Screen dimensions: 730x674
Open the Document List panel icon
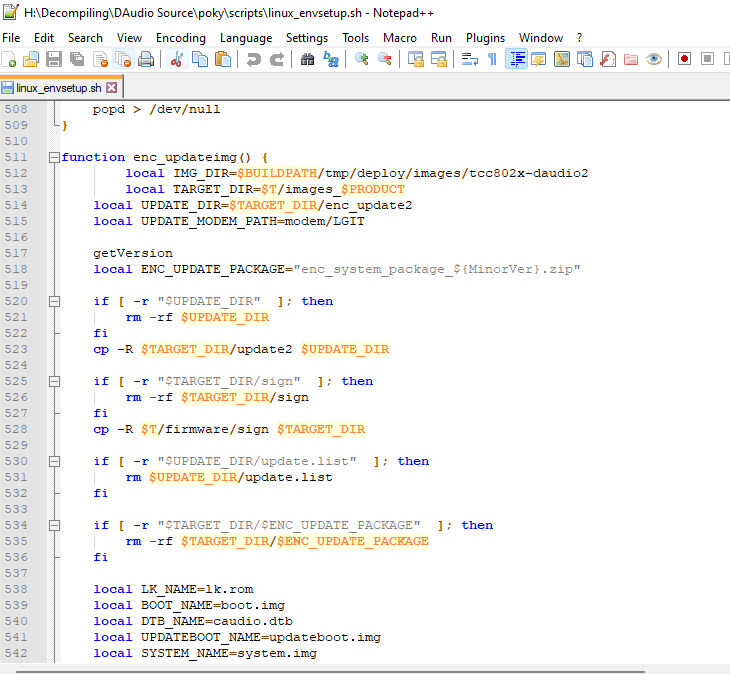click(x=585, y=60)
